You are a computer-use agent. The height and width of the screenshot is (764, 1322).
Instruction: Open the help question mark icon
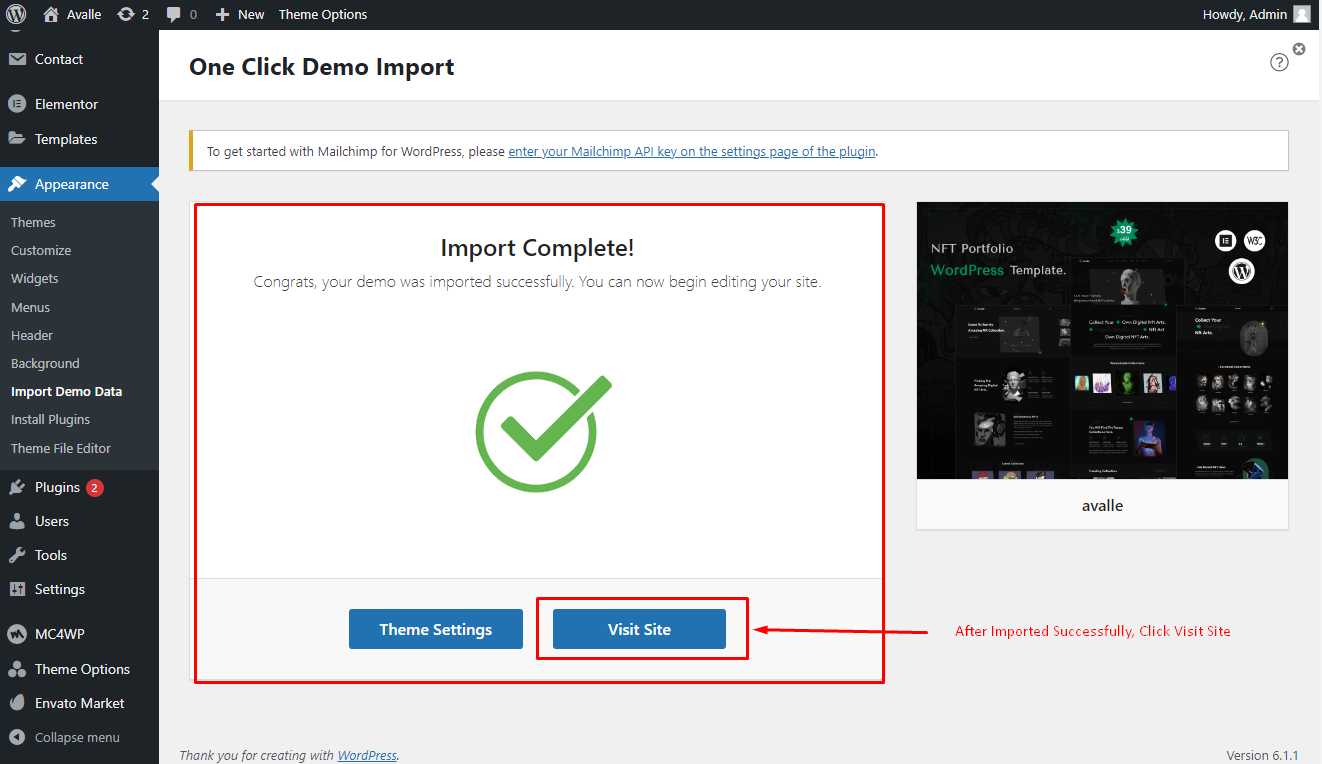coord(1279,62)
